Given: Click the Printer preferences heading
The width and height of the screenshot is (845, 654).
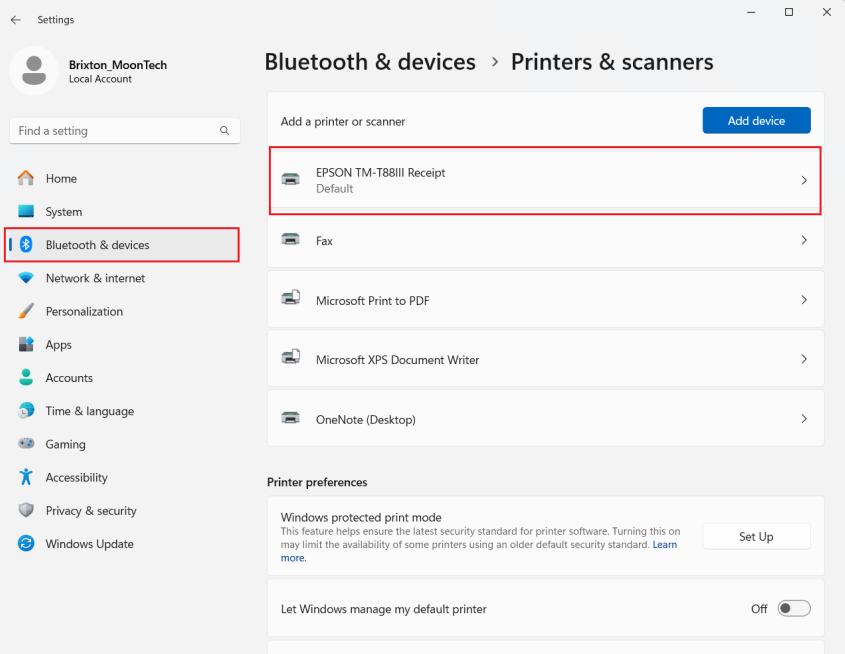Looking at the screenshot, I should 317,482.
